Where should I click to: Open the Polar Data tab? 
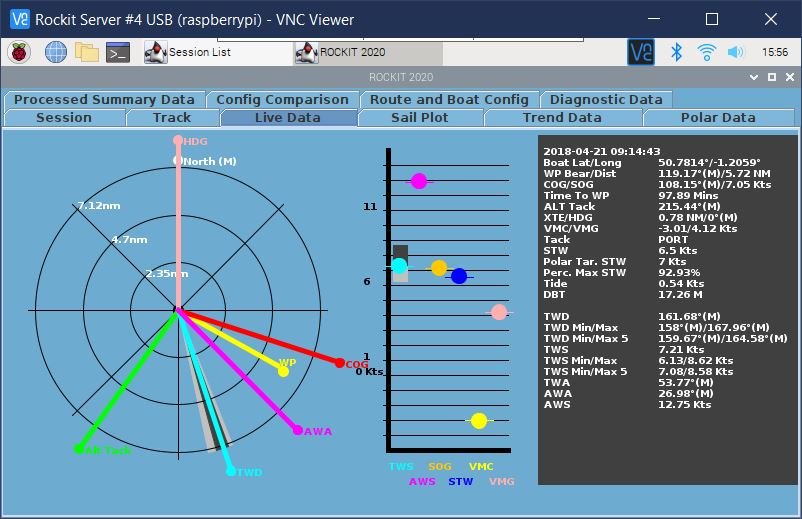[x=717, y=117]
